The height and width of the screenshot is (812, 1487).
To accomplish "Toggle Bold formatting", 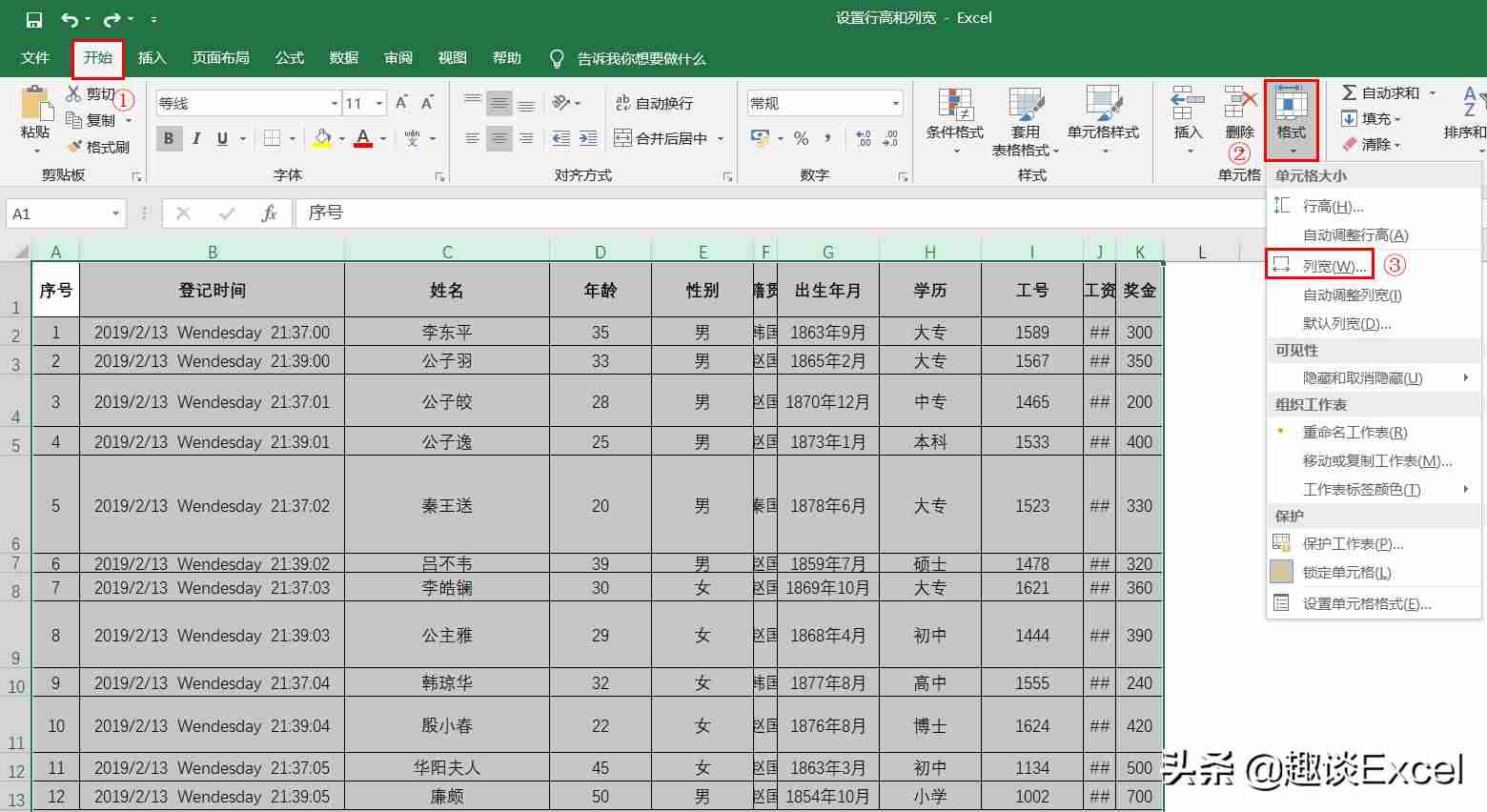I will (x=169, y=138).
